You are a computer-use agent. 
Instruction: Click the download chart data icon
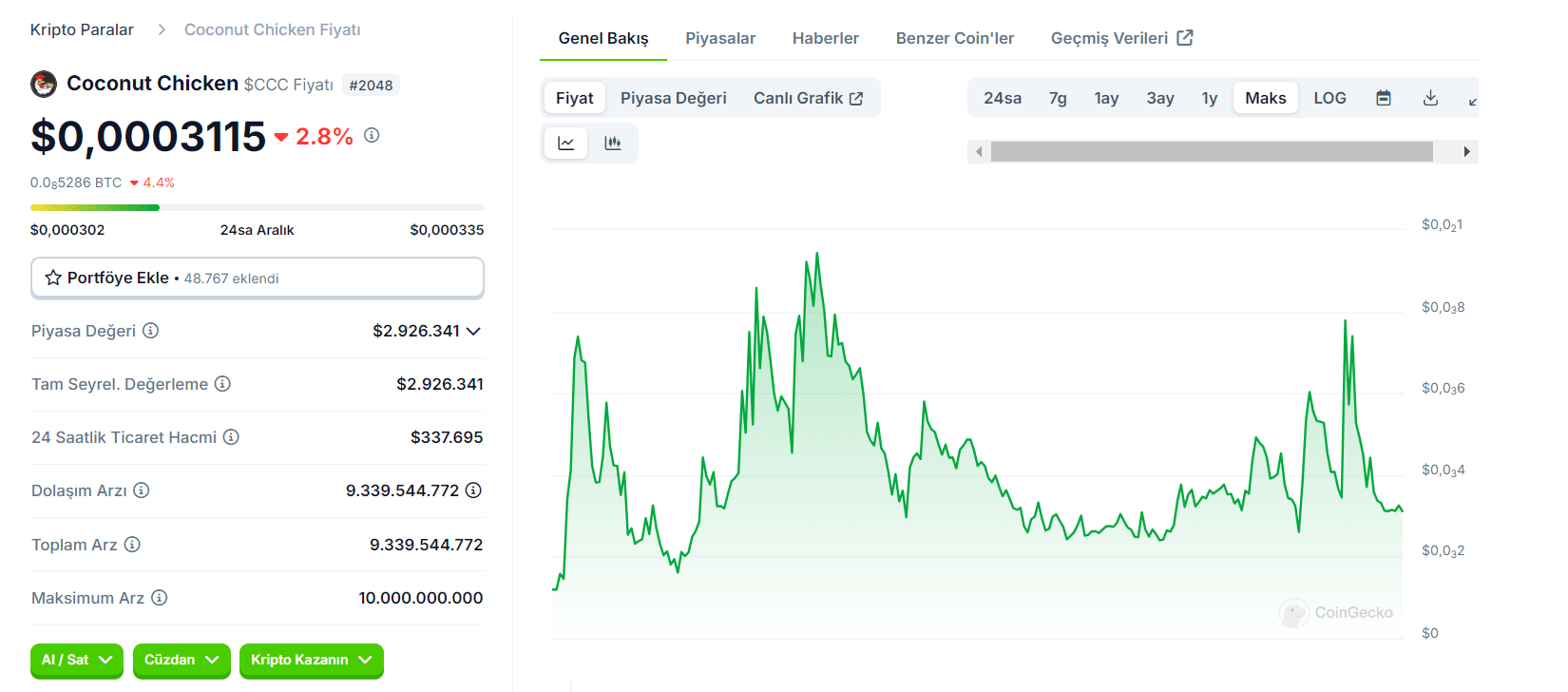pos(1430,98)
